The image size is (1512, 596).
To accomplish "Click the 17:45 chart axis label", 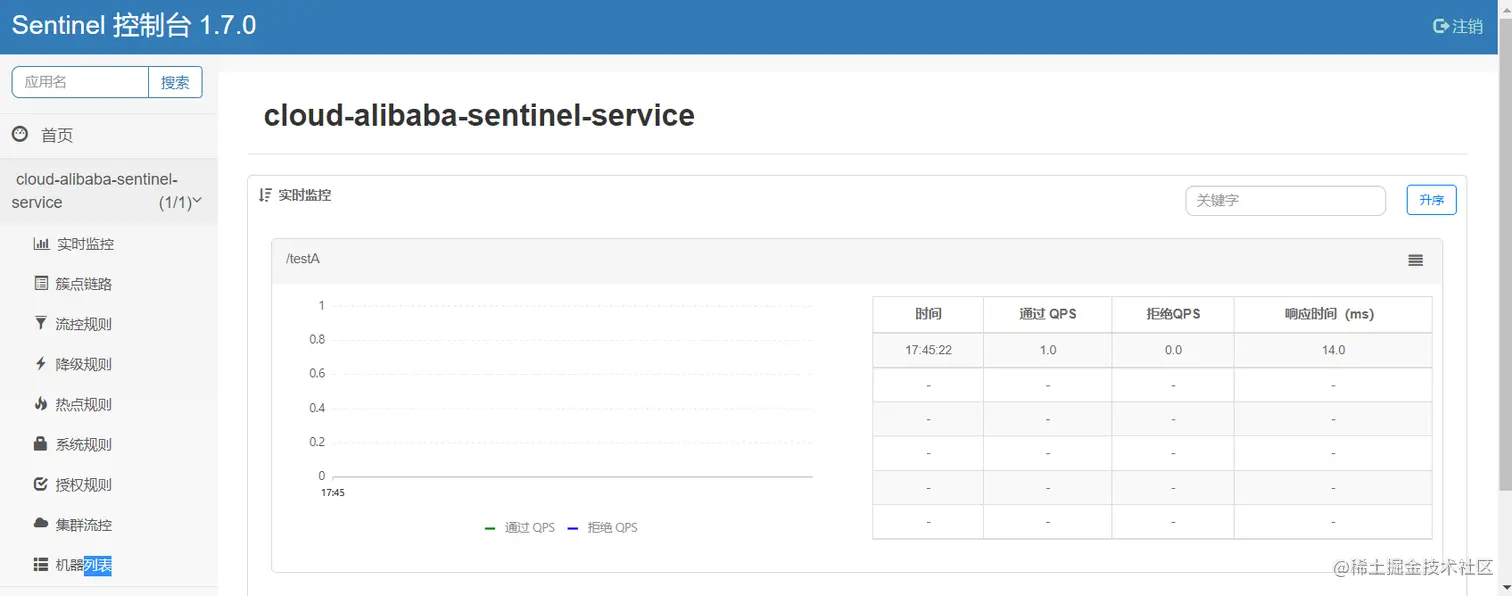I will tap(332, 492).
